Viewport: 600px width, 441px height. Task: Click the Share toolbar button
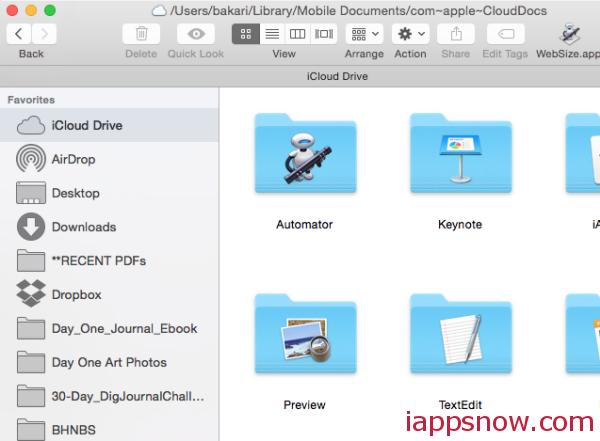(456, 34)
